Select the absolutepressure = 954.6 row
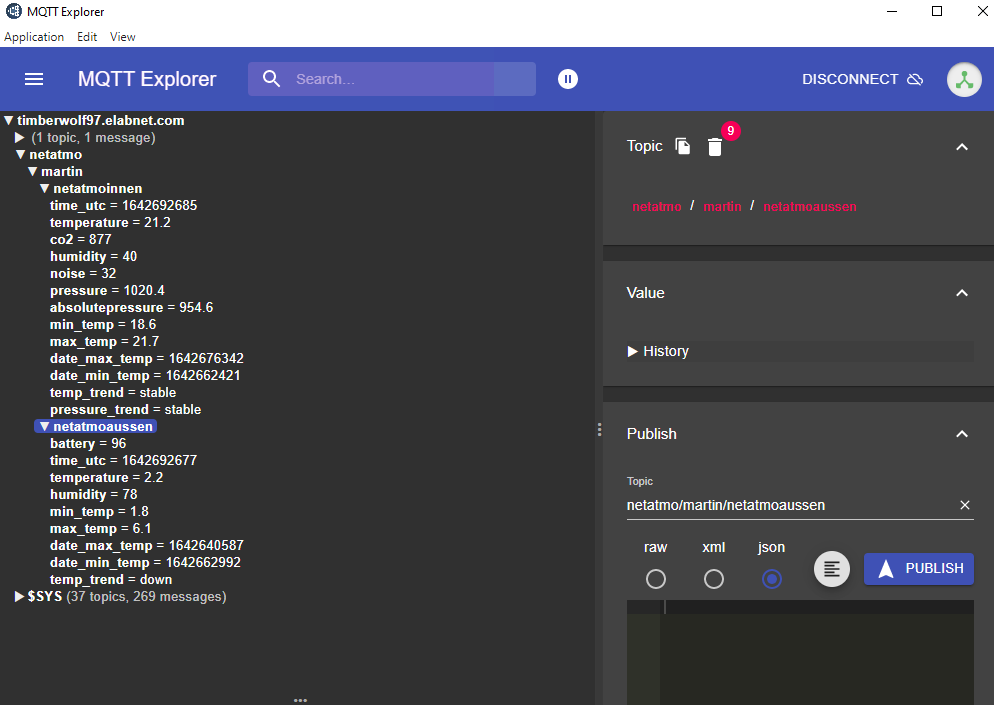The height and width of the screenshot is (705, 994). click(131, 307)
